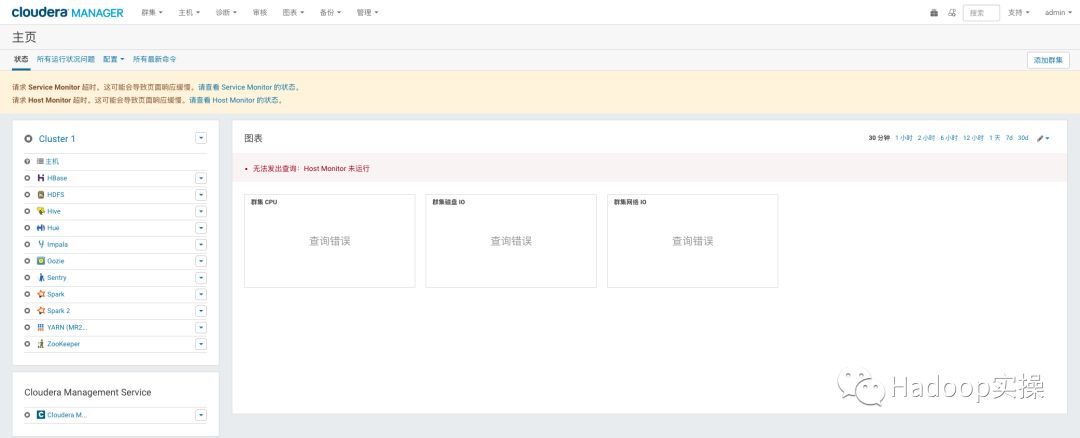Screen dimensions: 1080x438
Task: Open the Hue actions dropdown arrow
Action: coord(200,227)
